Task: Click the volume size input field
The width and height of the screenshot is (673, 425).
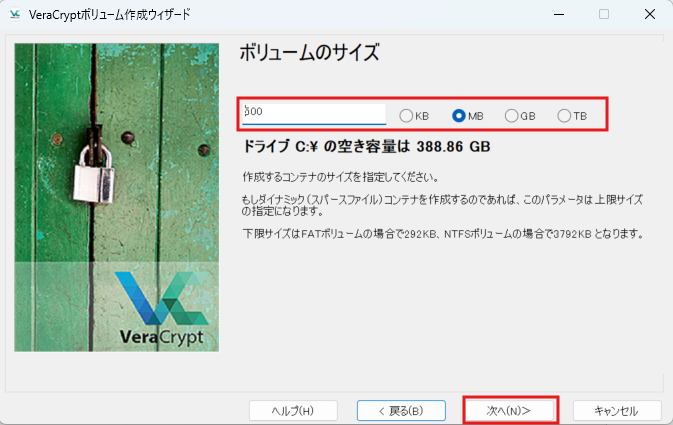Action: pos(314,114)
